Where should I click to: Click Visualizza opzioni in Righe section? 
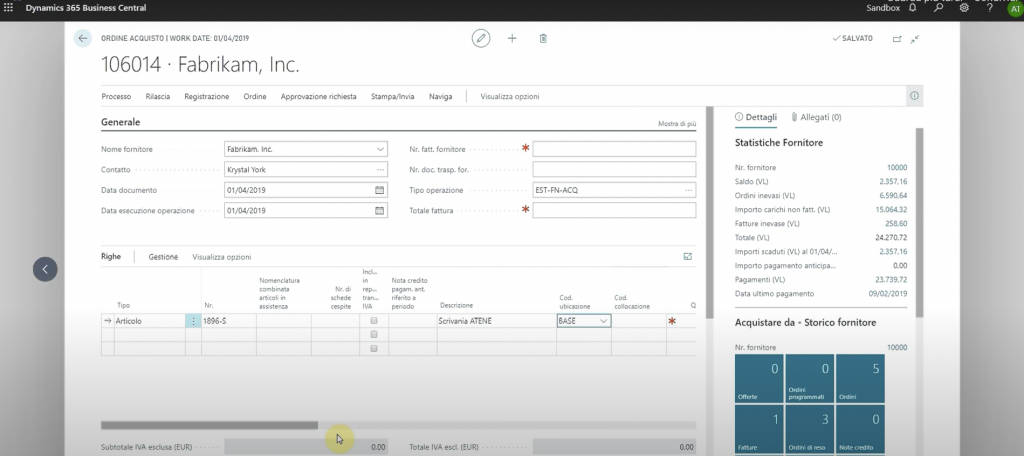pyautogui.click(x=222, y=257)
